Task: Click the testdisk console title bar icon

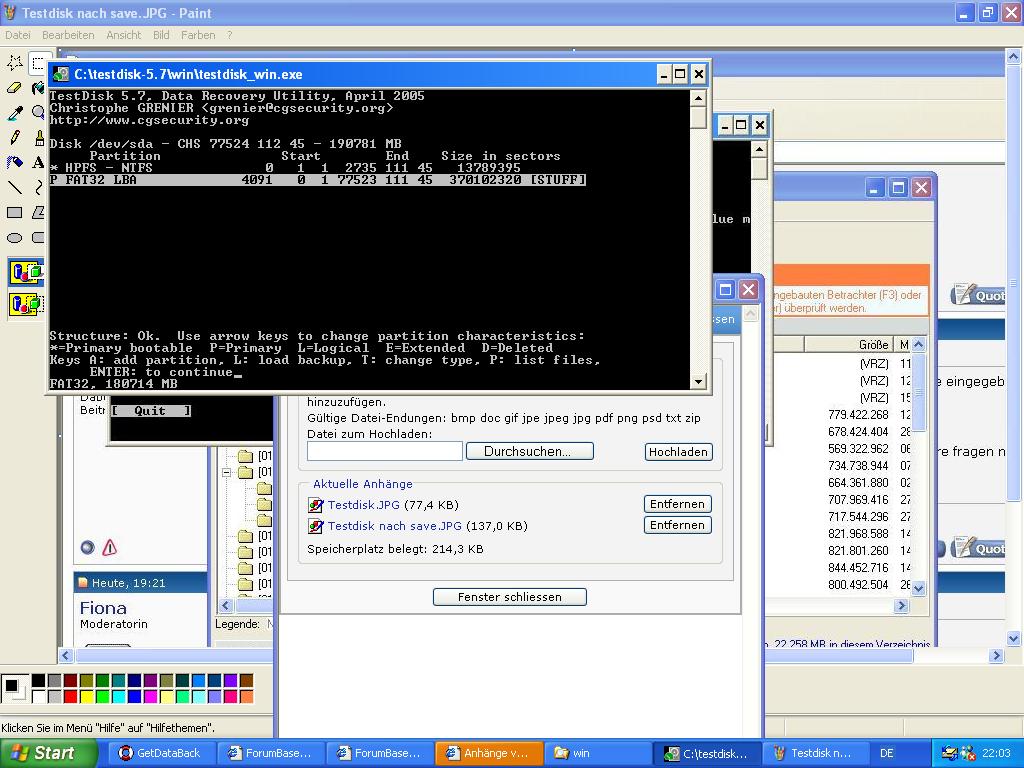Action: (x=61, y=74)
